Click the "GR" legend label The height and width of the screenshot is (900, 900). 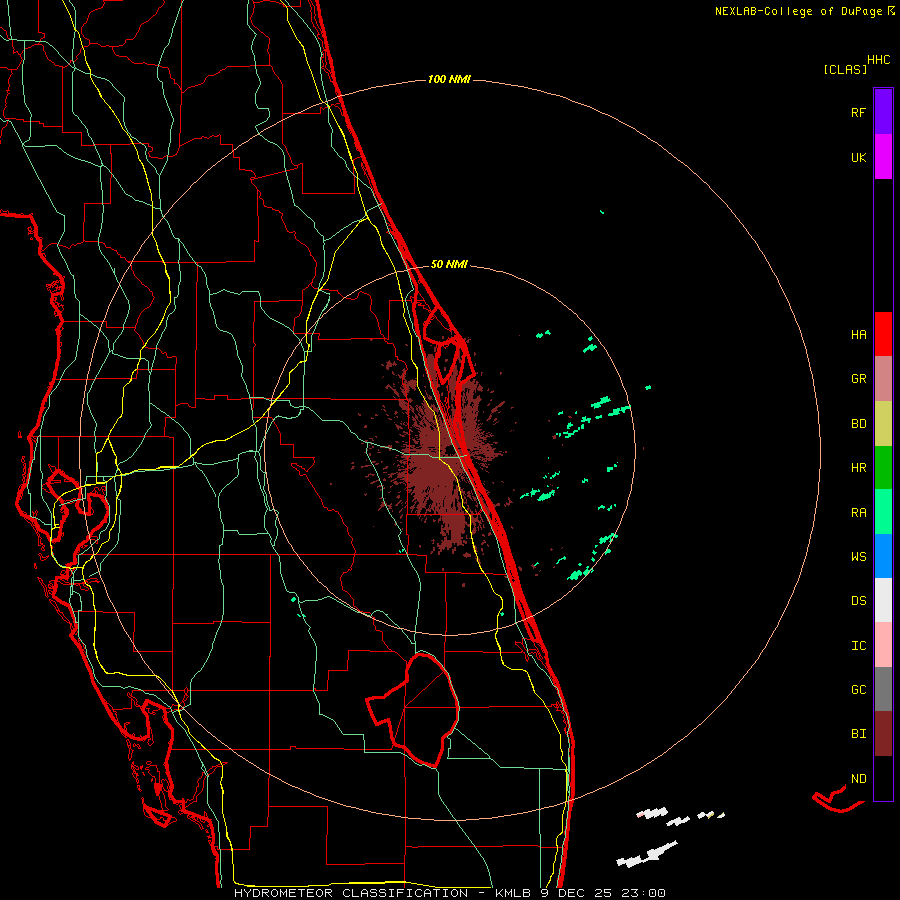pos(858,379)
